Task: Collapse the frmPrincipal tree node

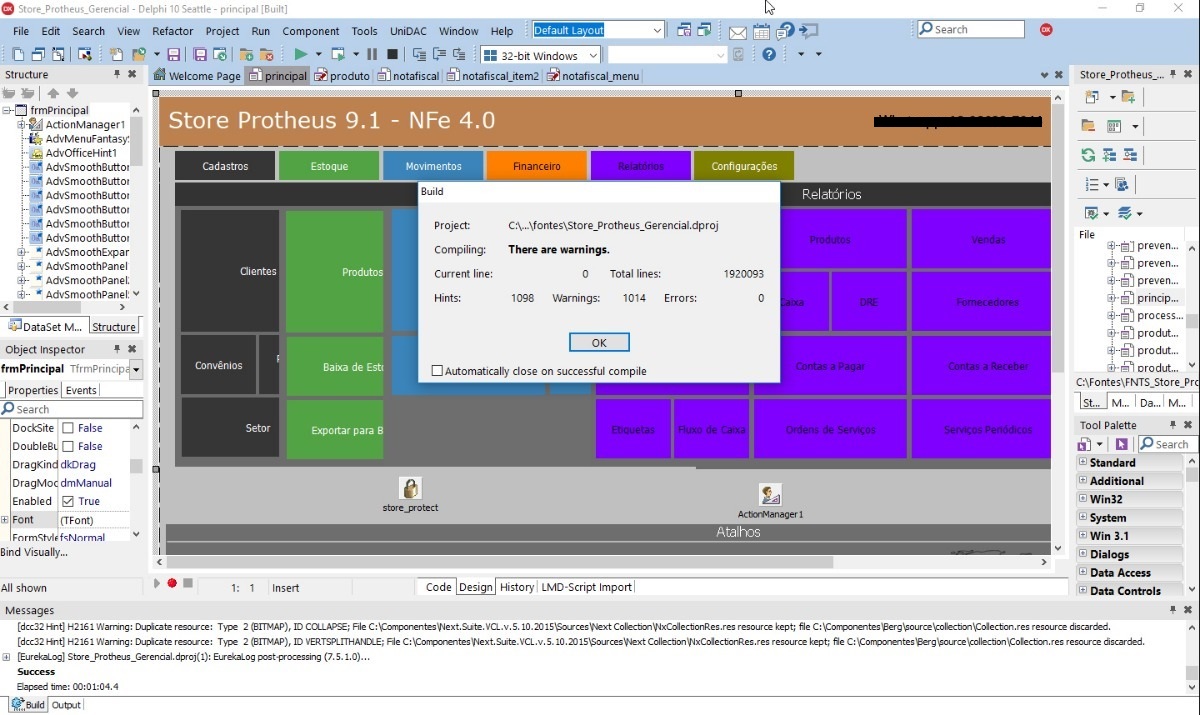Action: (7, 110)
